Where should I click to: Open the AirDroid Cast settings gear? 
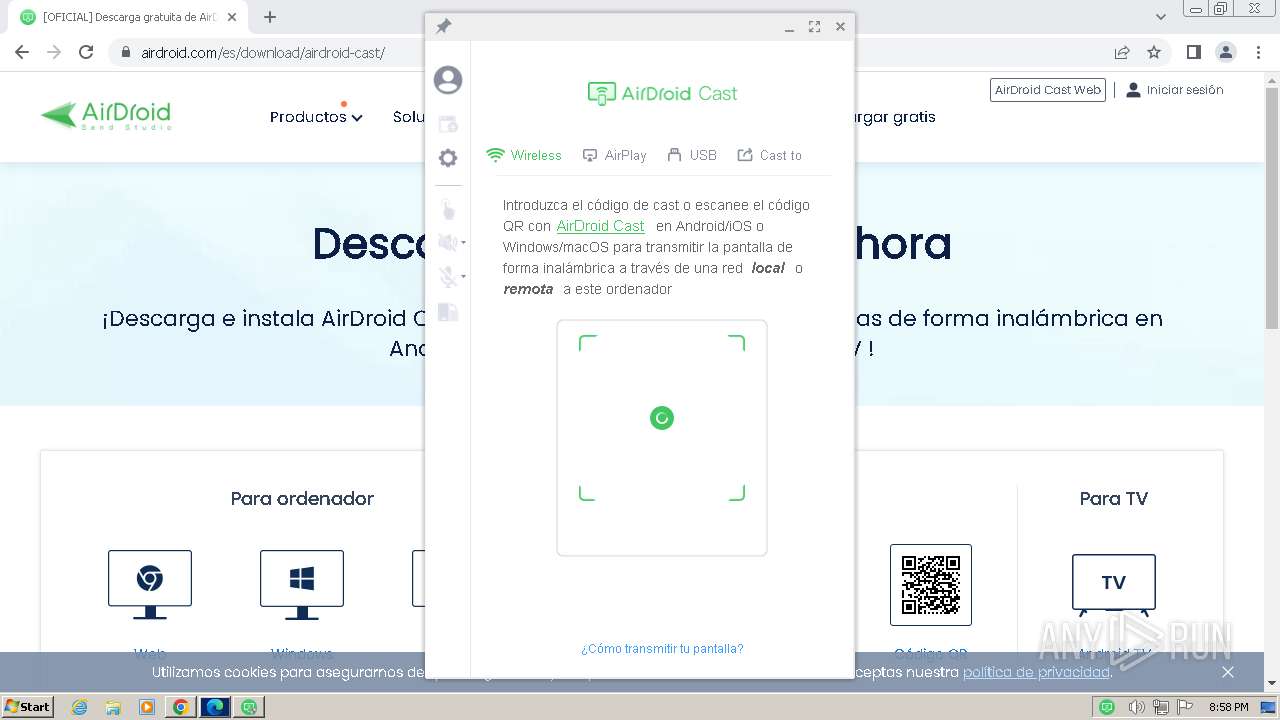tap(448, 158)
